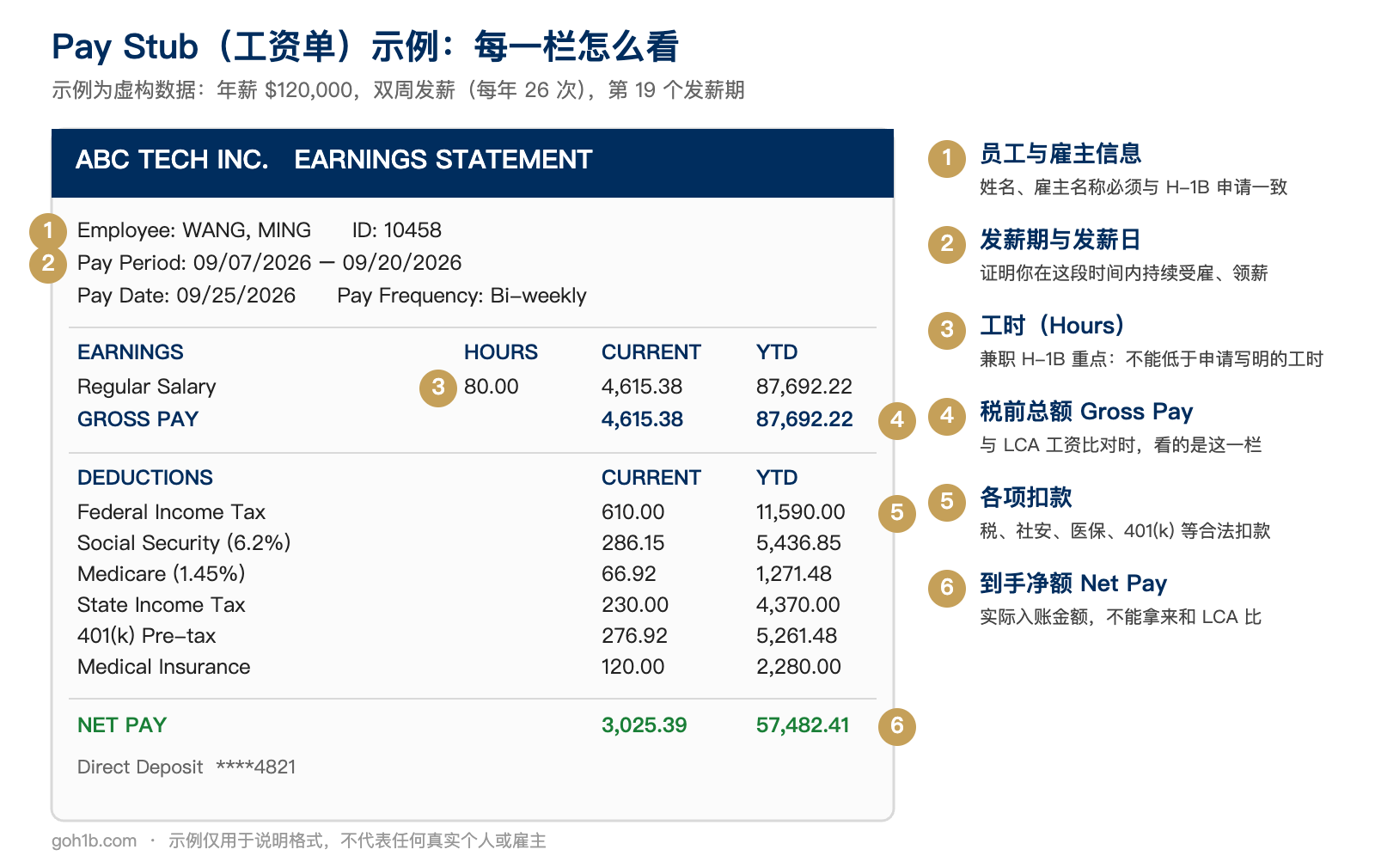Image resolution: width=1375 pixels, height=868 pixels.
Task: Click Regular Salary YTD amount 87,692.22
Action: pyautogui.click(x=804, y=387)
